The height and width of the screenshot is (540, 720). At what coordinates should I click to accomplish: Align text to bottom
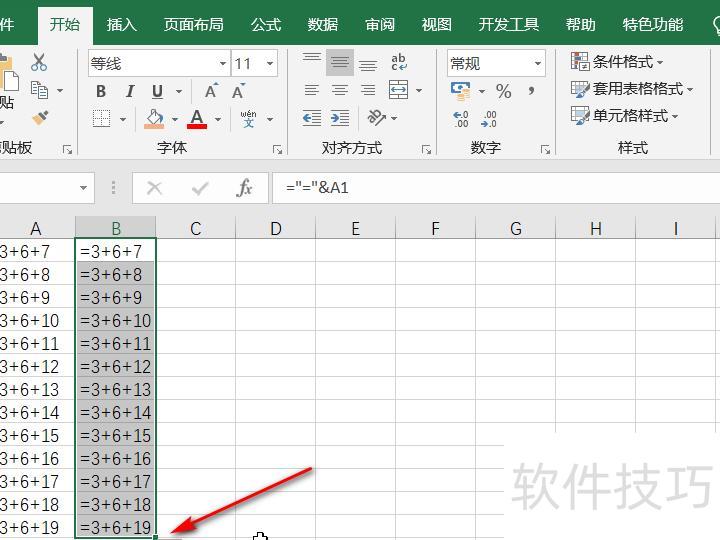(x=368, y=63)
